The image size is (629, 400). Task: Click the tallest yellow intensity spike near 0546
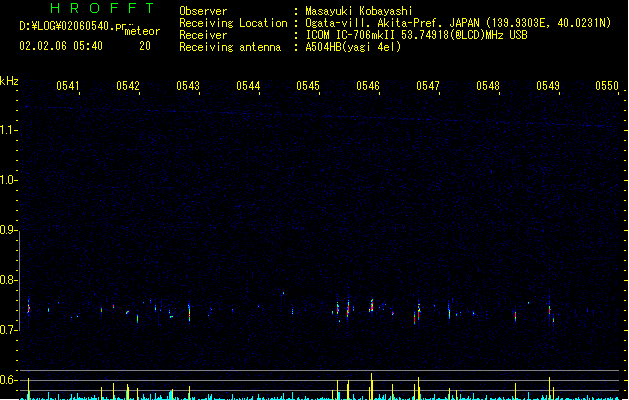click(x=371, y=386)
